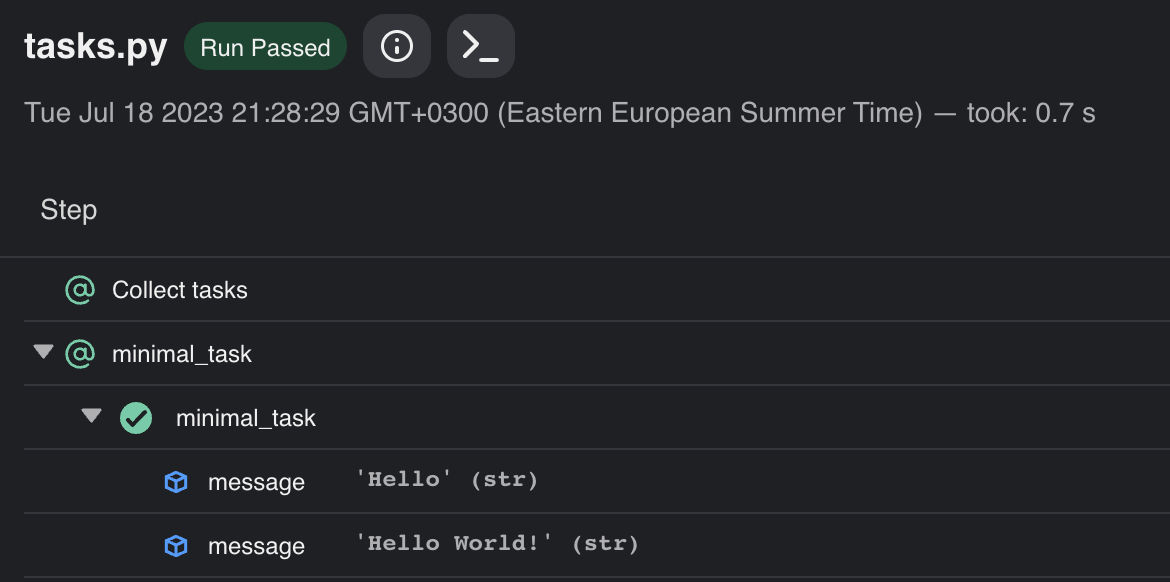1170x582 pixels.
Task: Click the Step column header
Action: click(69, 210)
